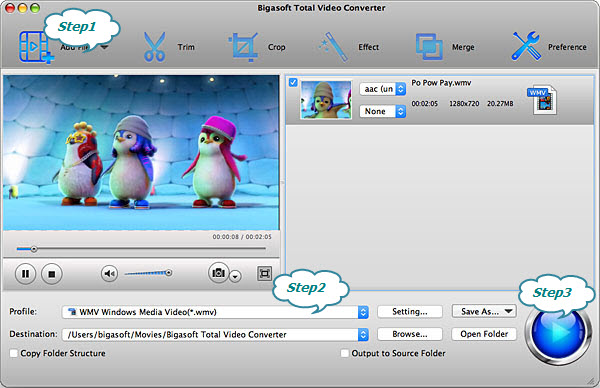
Task: Click the Merge overlapping squares icon
Action: click(429, 47)
